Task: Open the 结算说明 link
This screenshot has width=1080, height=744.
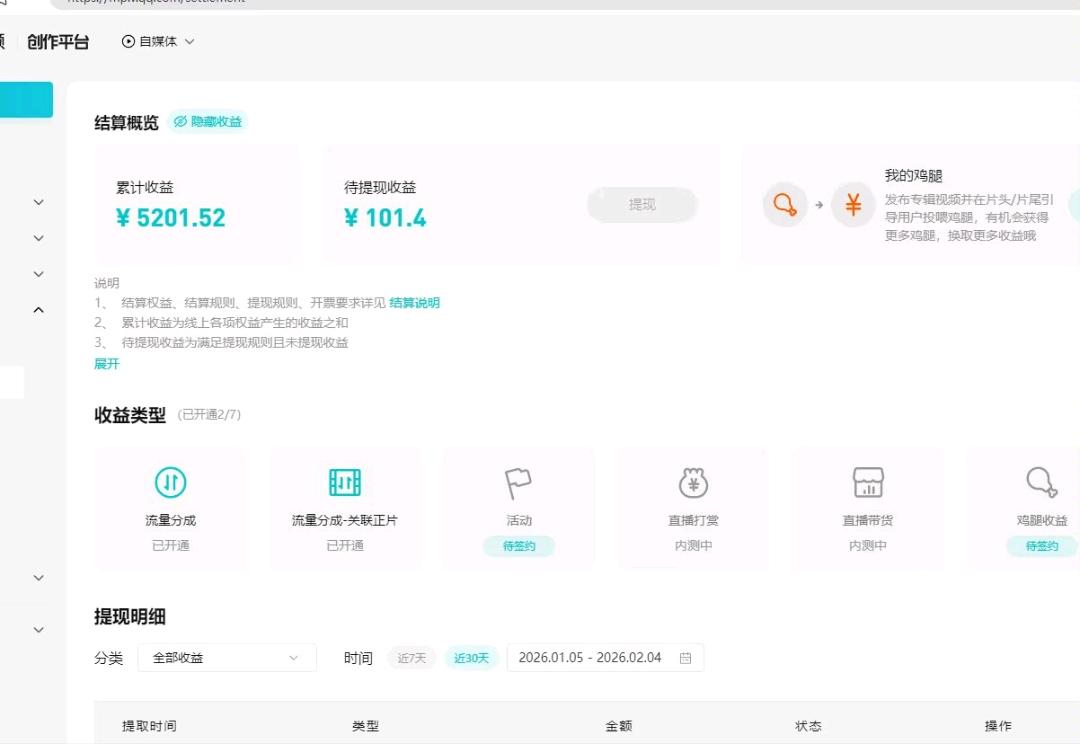Action: (413, 302)
